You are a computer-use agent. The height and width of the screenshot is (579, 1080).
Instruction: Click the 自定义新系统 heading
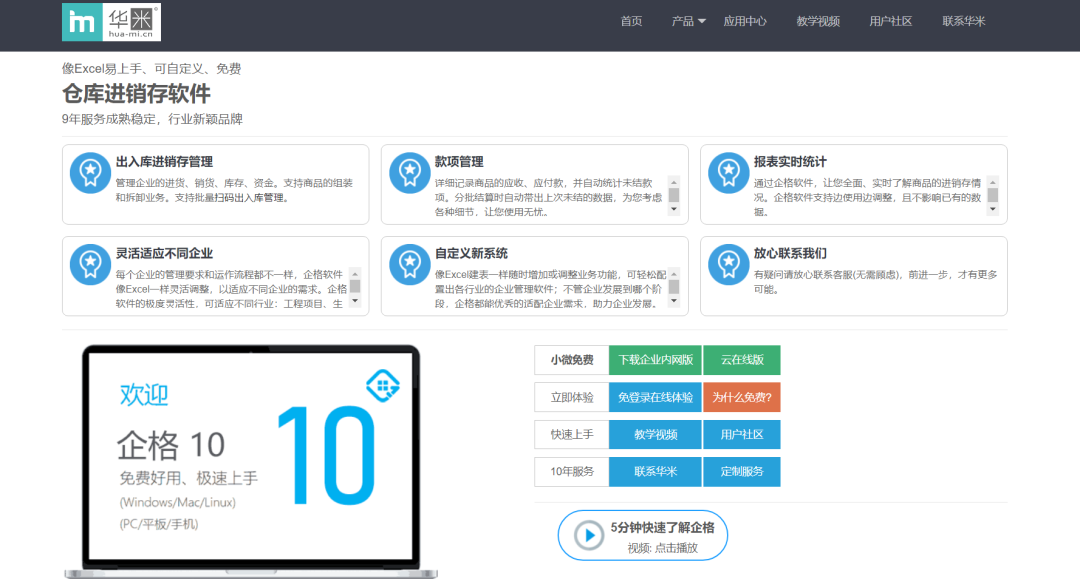tap(471, 253)
